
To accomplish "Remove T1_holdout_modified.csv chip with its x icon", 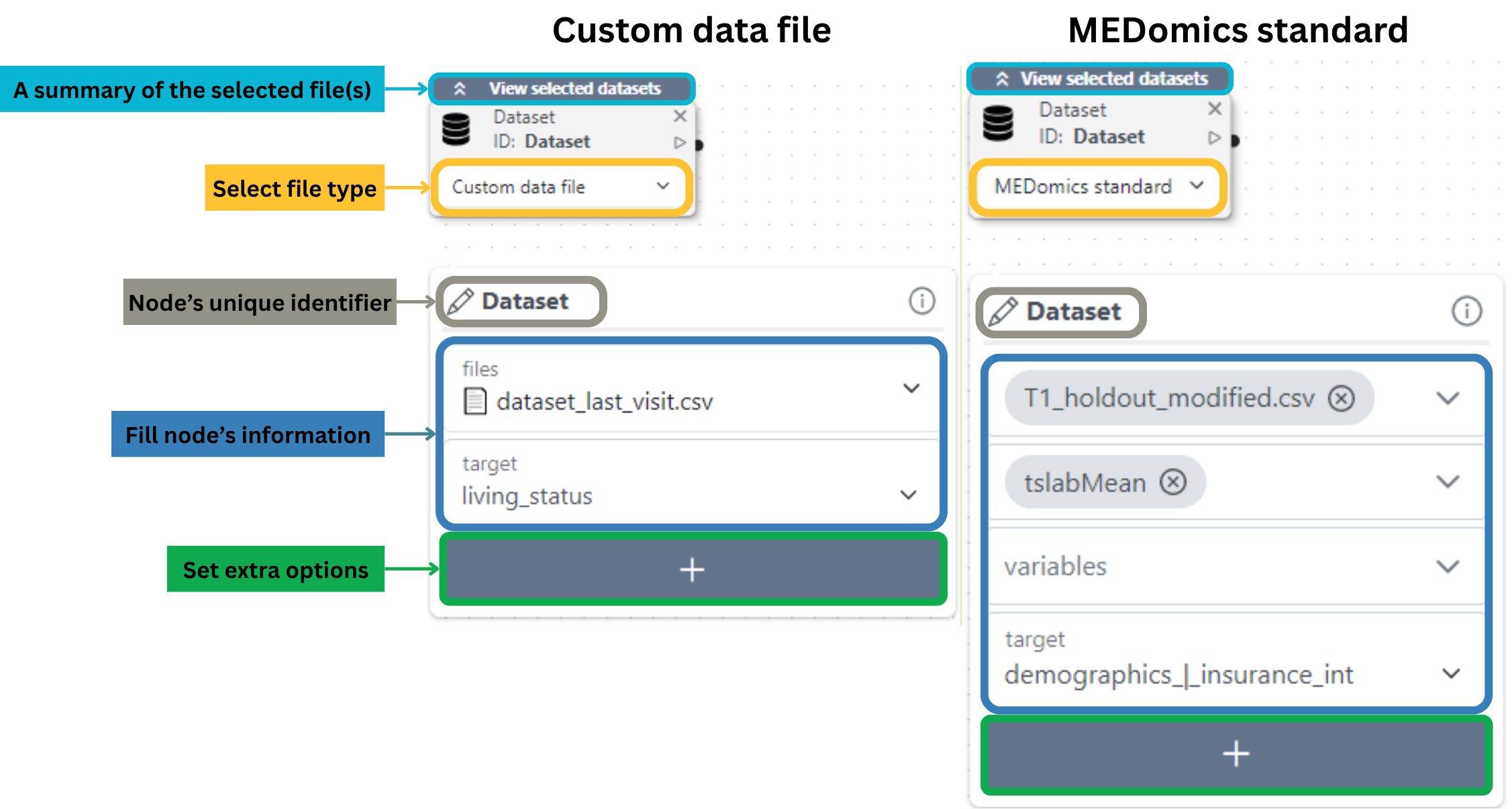I will [1342, 398].
